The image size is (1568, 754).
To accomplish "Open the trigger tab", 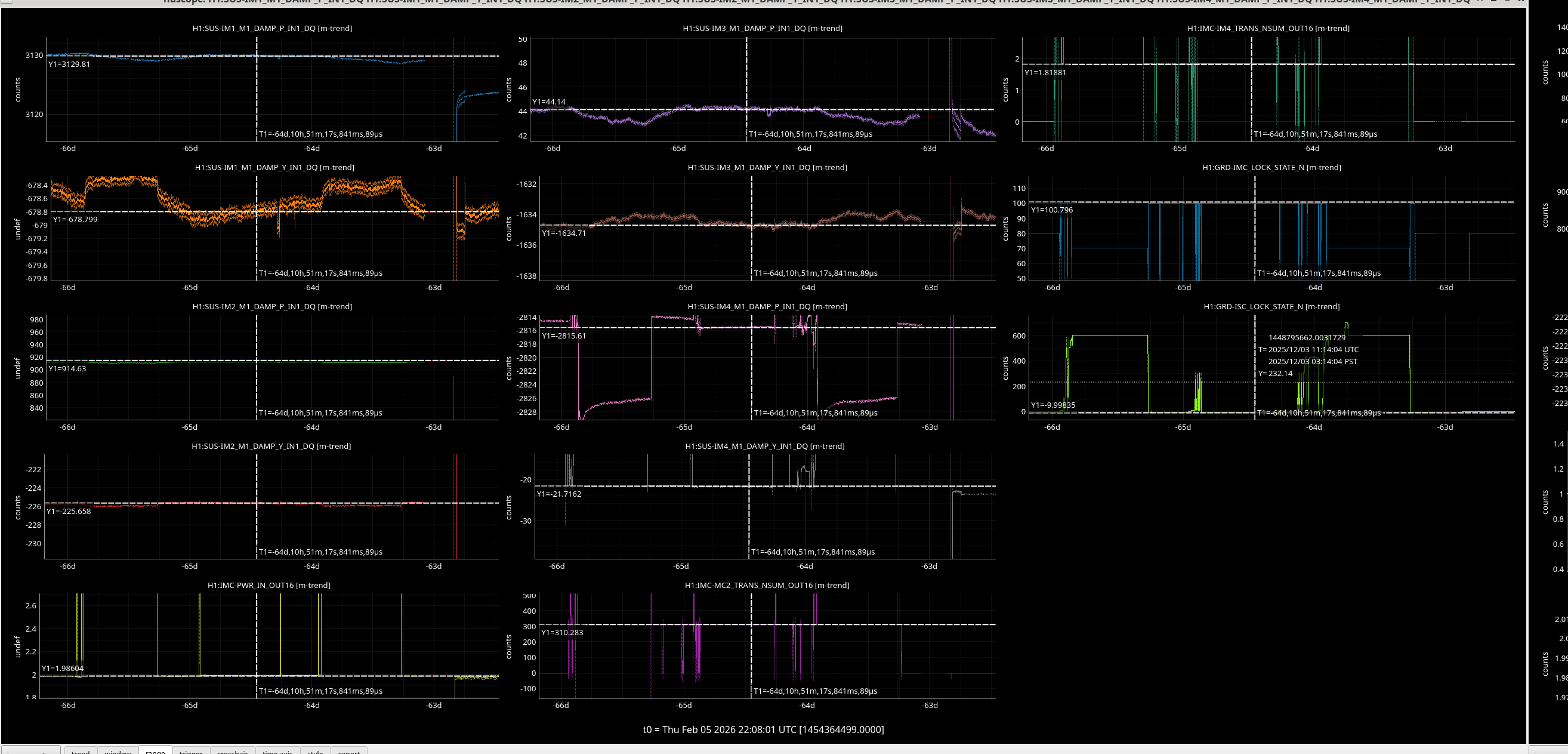I will pos(190,750).
